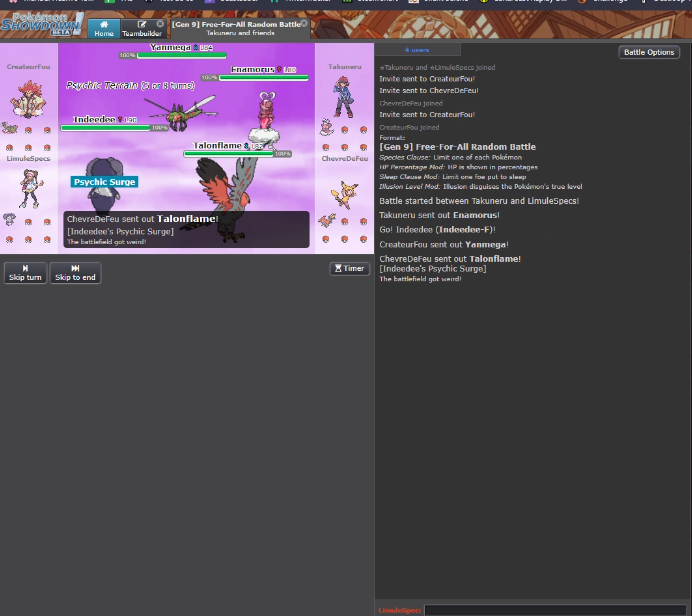
Task: Click 'Go! Indeedee (Indeedee-F)!' chat line
Action: point(437,230)
